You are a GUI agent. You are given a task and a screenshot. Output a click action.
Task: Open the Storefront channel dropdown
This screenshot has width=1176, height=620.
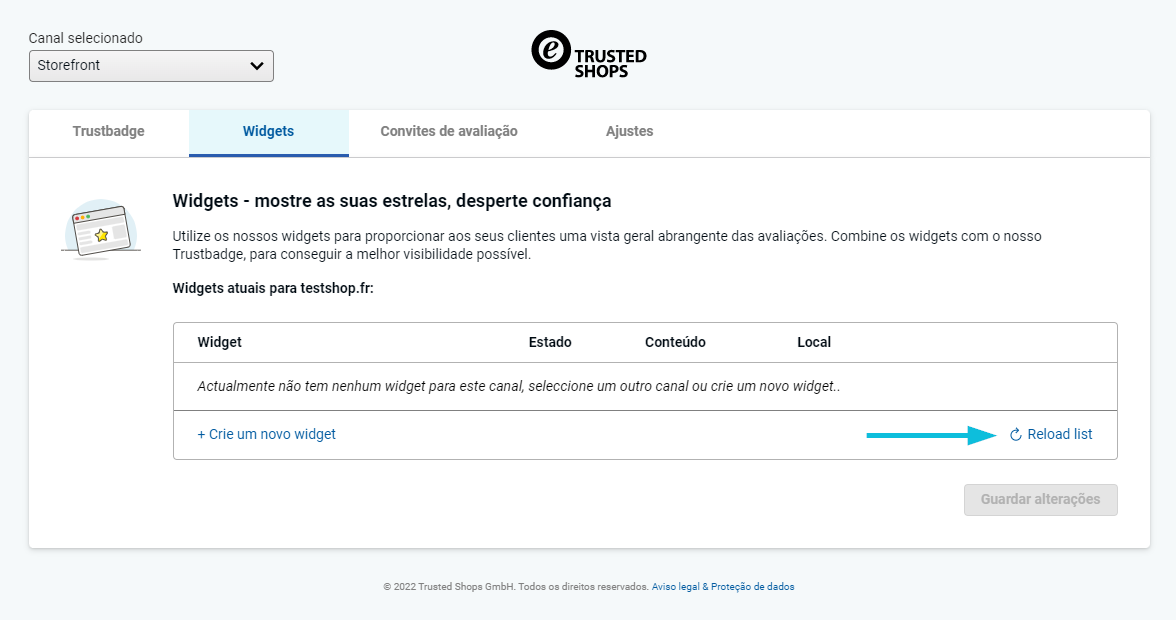click(x=150, y=66)
